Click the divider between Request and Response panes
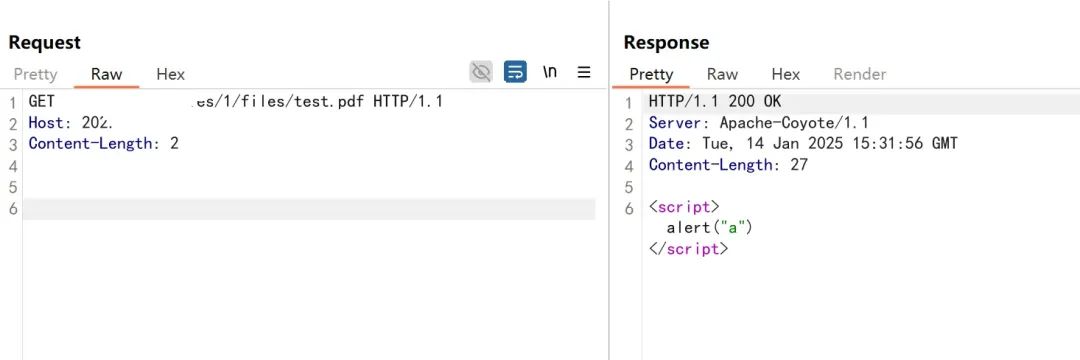Screen dimensions: 1080x360 coord(609,180)
